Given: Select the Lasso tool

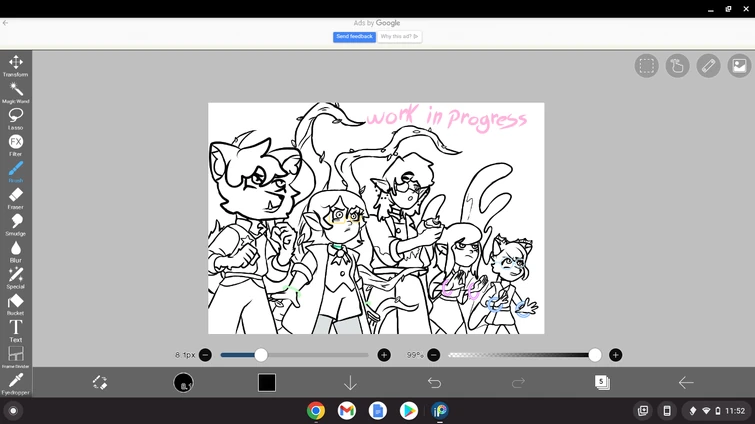Looking at the screenshot, I should [x=15, y=119].
